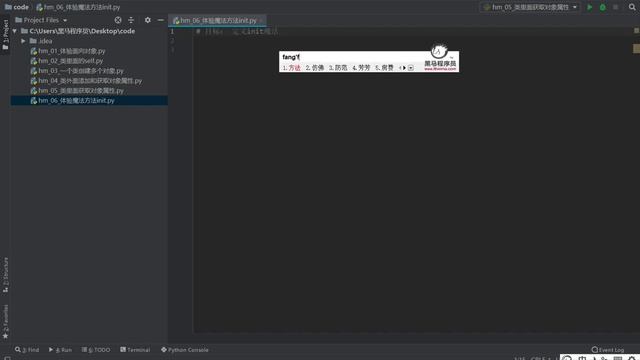Open the Terminal tool window
Viewport: 640px width, 360px height.
[135, 350]
